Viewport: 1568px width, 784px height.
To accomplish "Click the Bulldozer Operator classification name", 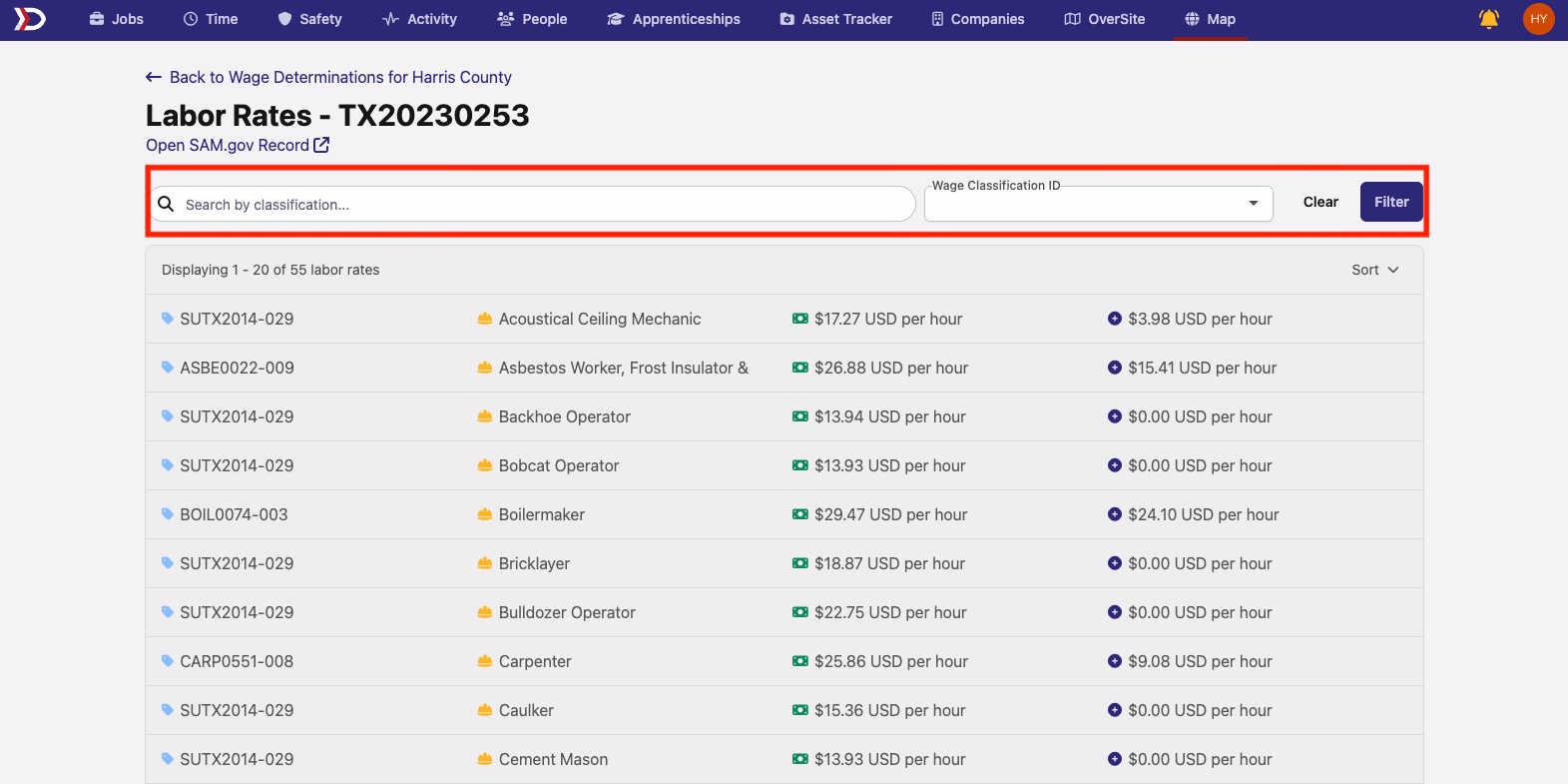I will point(567,612).
